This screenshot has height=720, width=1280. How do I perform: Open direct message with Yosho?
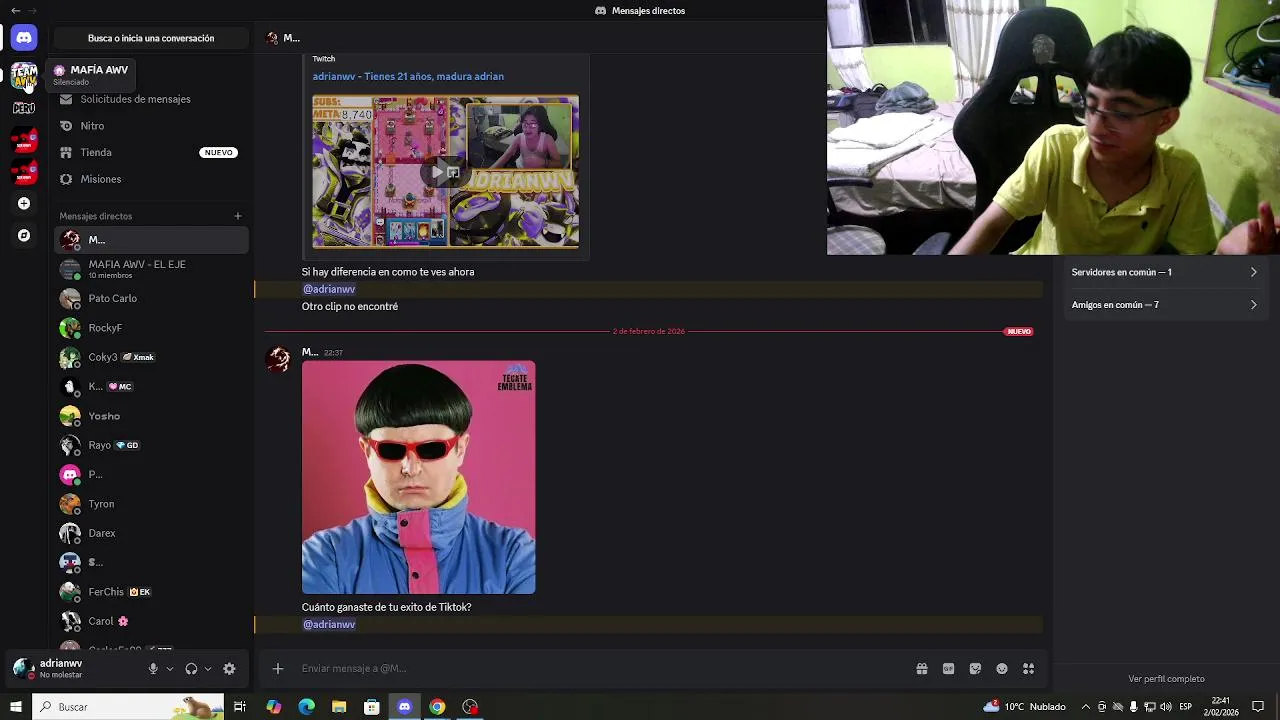[151, 416]
